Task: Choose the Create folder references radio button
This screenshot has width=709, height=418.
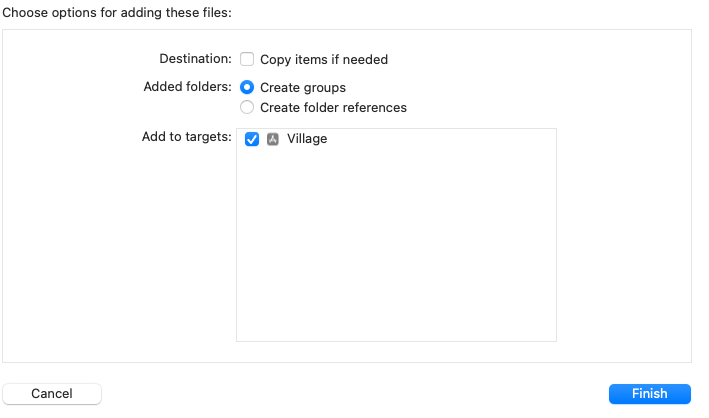Action: (x=247, y=107)
